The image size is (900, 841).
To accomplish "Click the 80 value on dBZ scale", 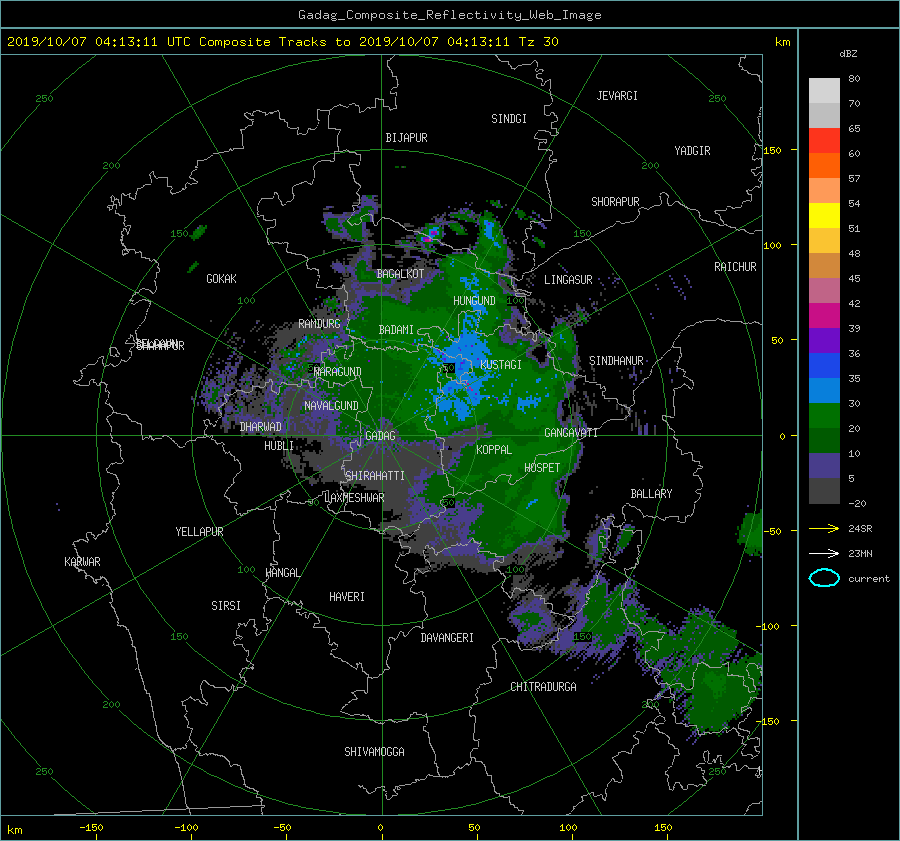I will (854, 79).
